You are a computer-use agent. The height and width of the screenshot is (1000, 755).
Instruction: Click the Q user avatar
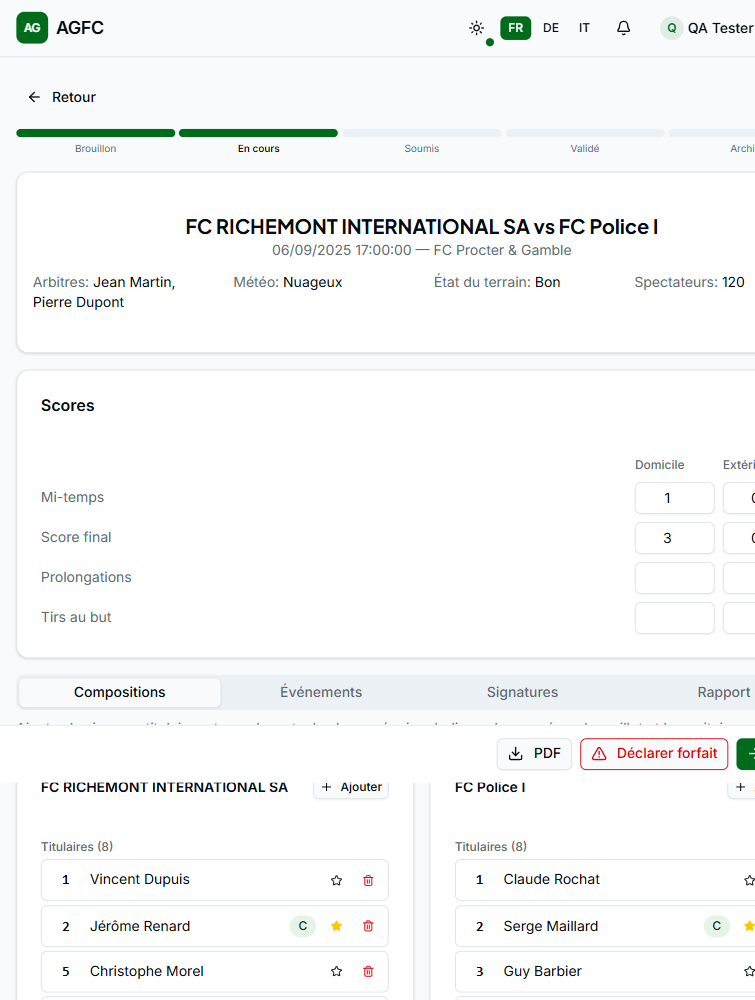tap(671, 28)
